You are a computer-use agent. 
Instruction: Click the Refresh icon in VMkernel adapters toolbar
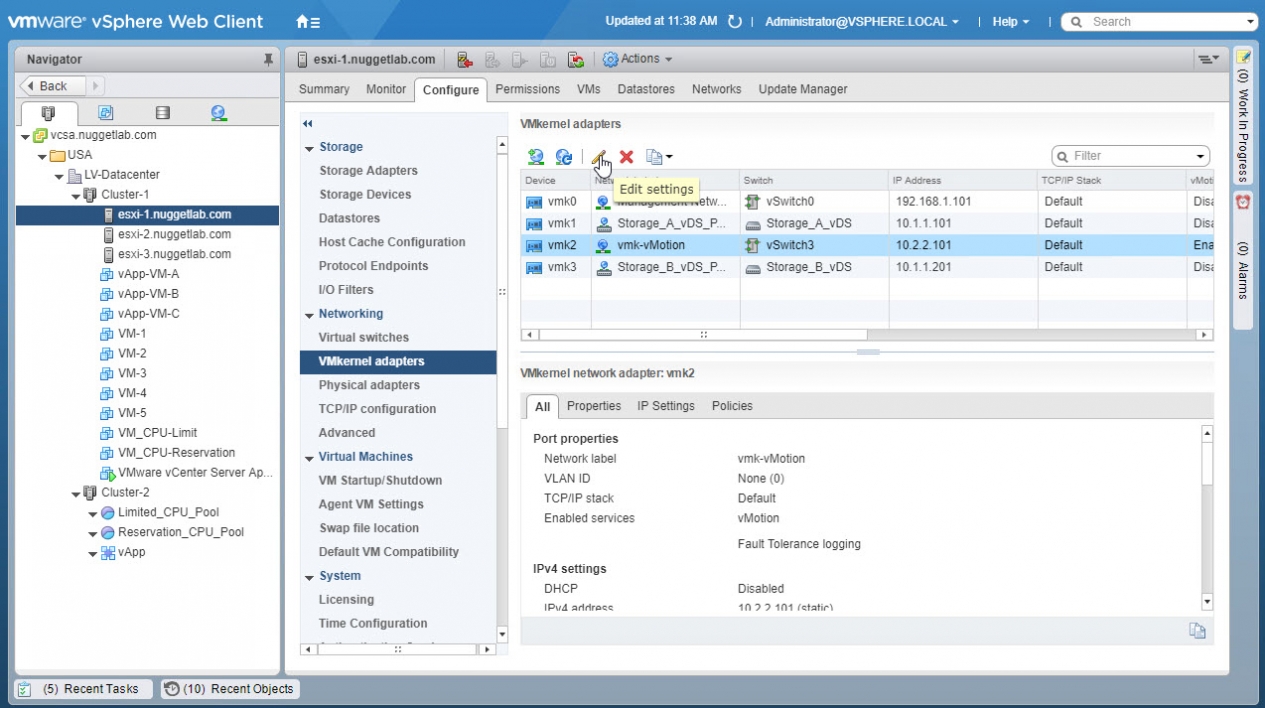click(564, 157)
